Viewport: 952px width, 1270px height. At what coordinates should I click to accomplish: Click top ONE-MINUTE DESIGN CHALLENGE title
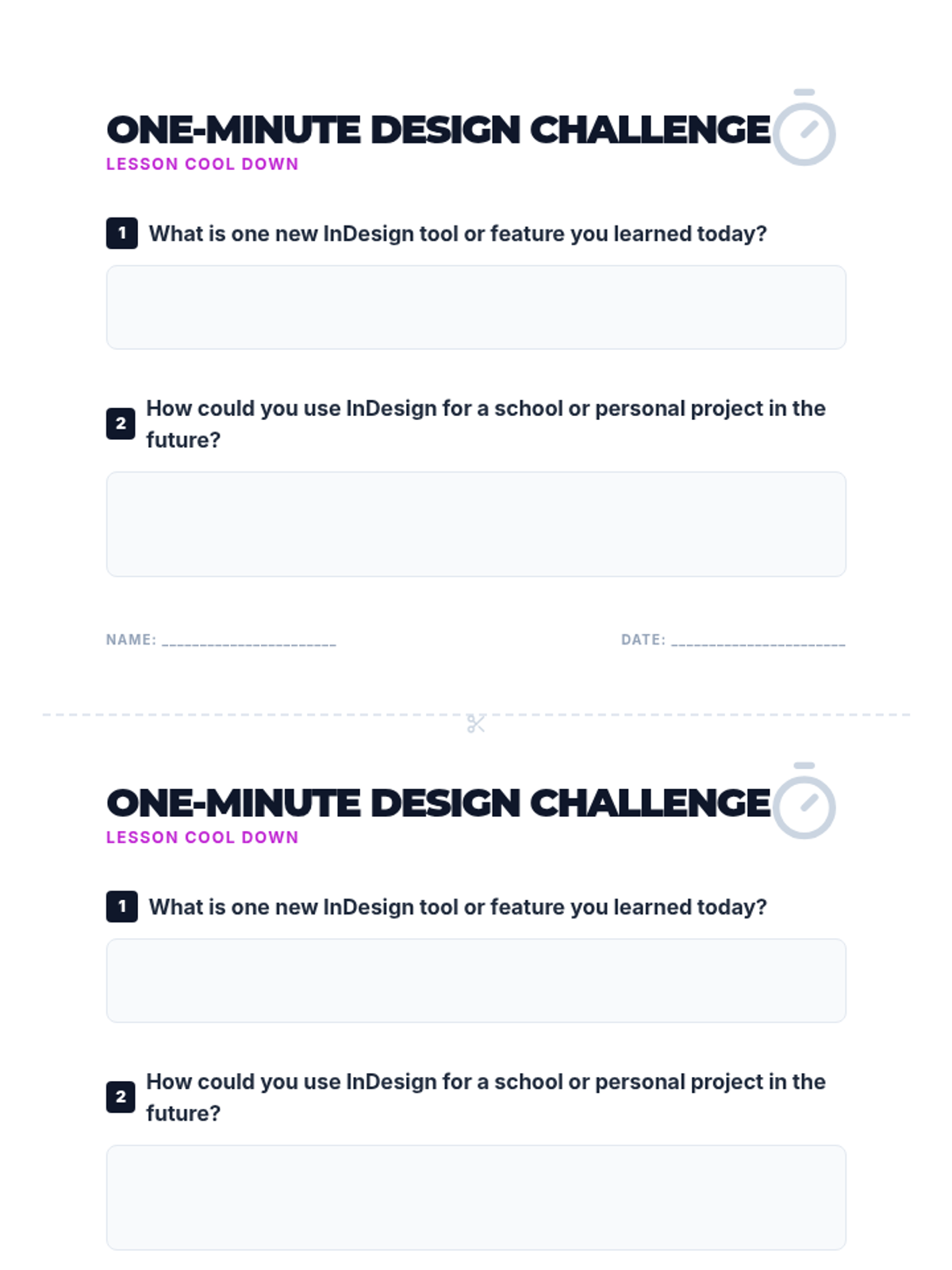[x=438, y=130]
